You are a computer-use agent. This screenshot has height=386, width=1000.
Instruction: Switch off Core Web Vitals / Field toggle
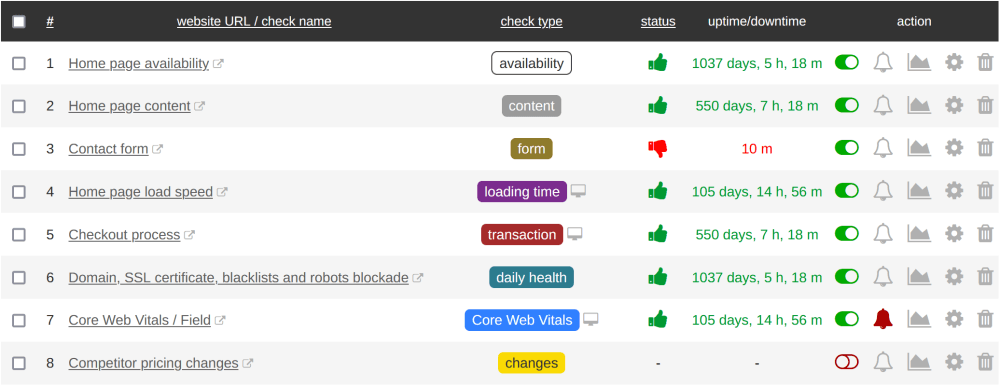(847, 318)
